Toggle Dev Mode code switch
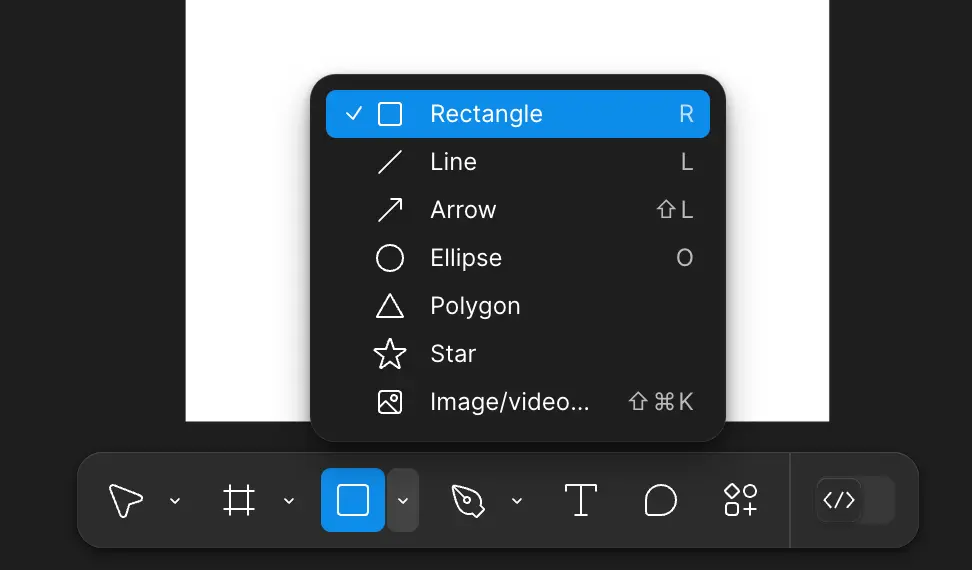Viewport: 972px width, 570px height. (x=855, y=500)
